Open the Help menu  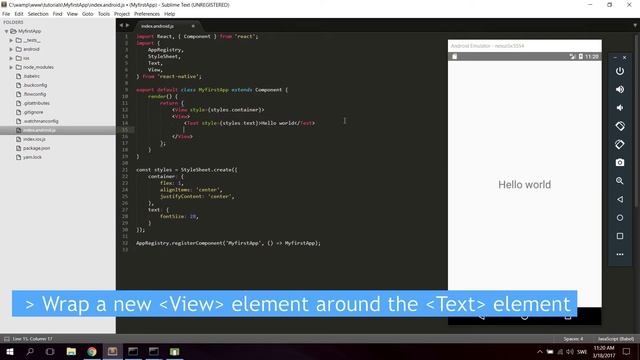[x=169, y=14]
